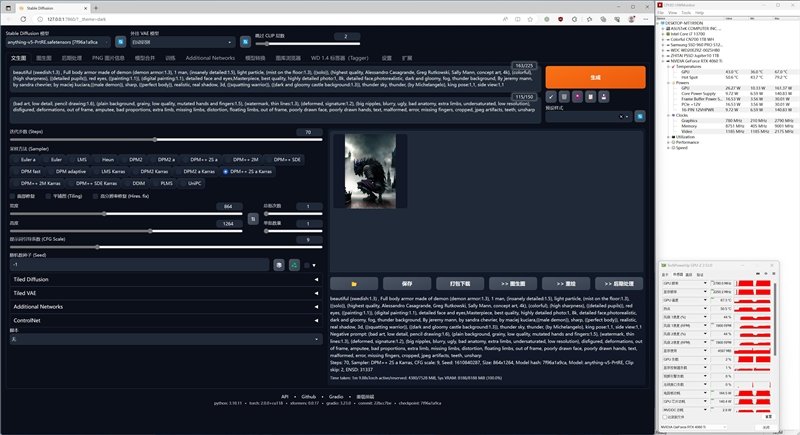Send the image to post-processing with the >> 后期处理 button

[x=619, y=284]
